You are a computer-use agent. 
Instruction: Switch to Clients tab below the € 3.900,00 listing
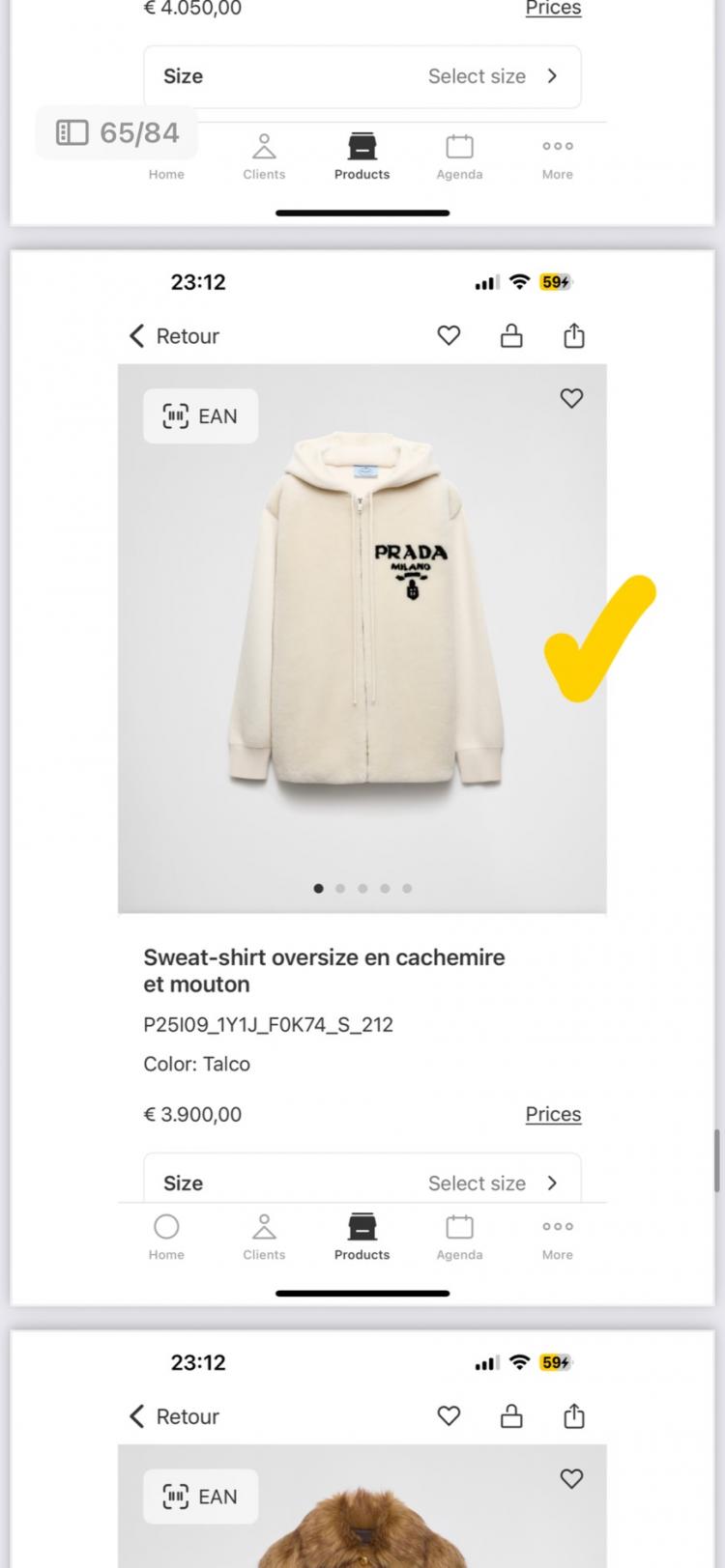tap(264, 1236)
